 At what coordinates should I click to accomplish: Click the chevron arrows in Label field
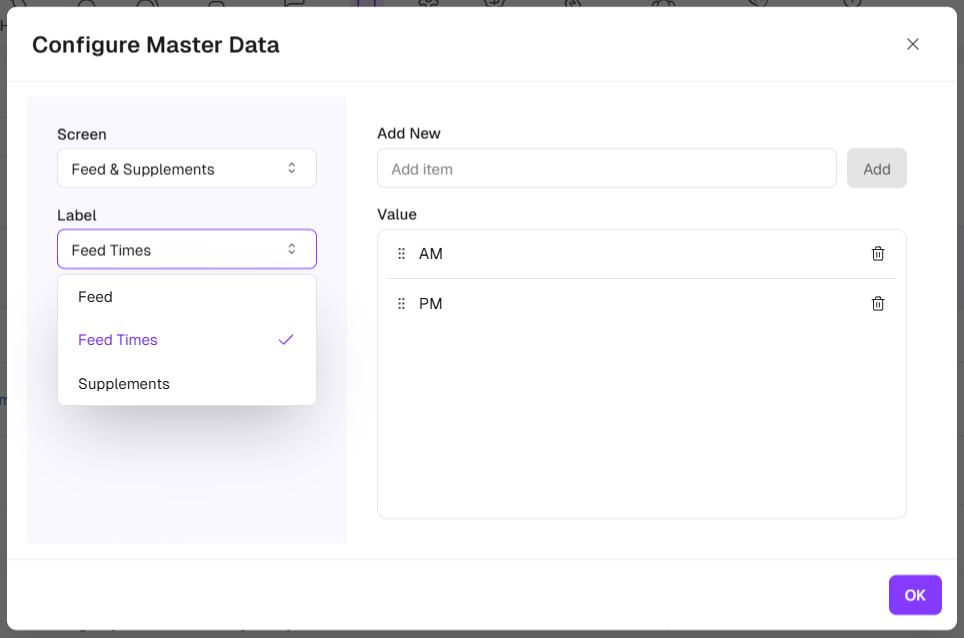292,249
